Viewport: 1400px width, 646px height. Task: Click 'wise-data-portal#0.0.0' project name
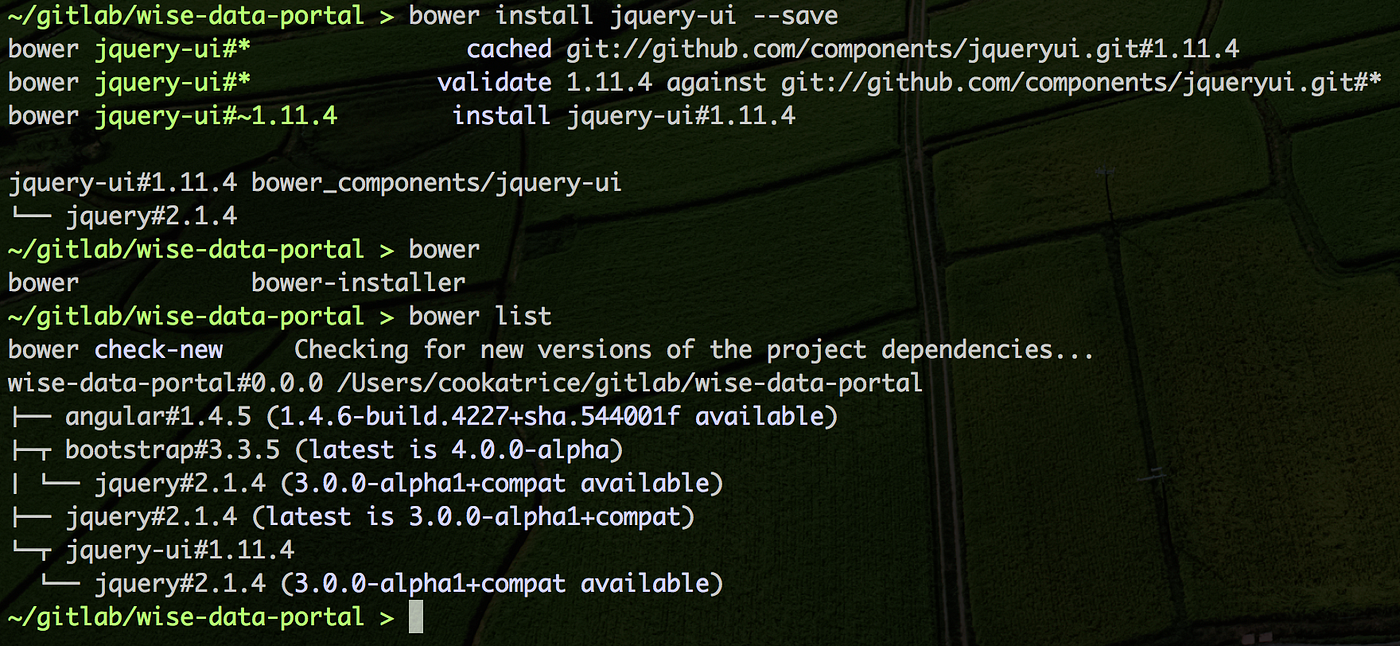165,383
